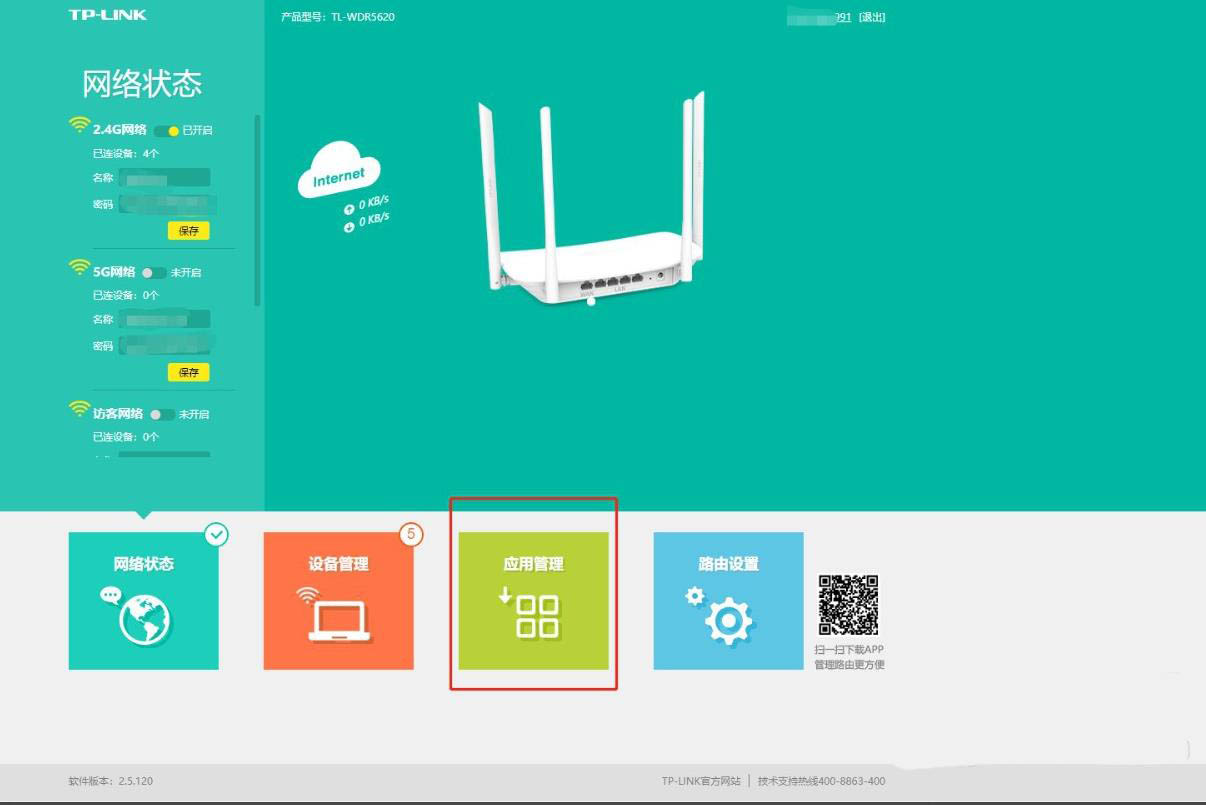Click the 5G network 密码 field

[x=164, y=346]
